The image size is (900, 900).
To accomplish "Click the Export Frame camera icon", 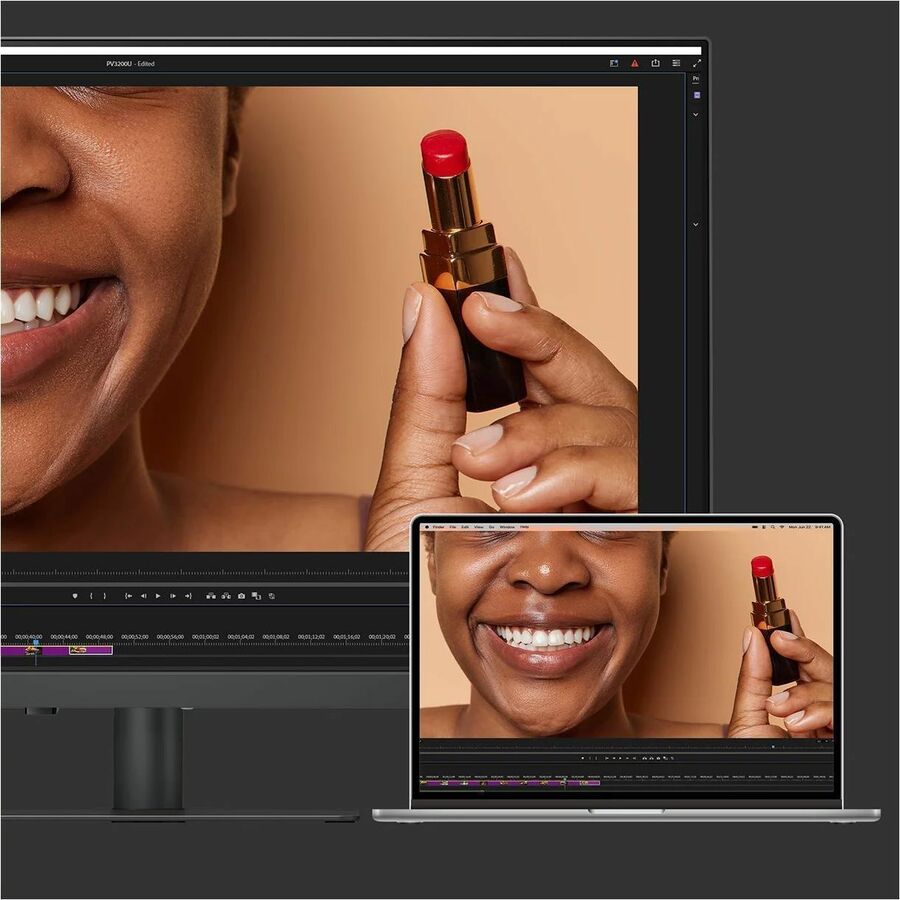I will pyautogui.click(x=241, y=596).
